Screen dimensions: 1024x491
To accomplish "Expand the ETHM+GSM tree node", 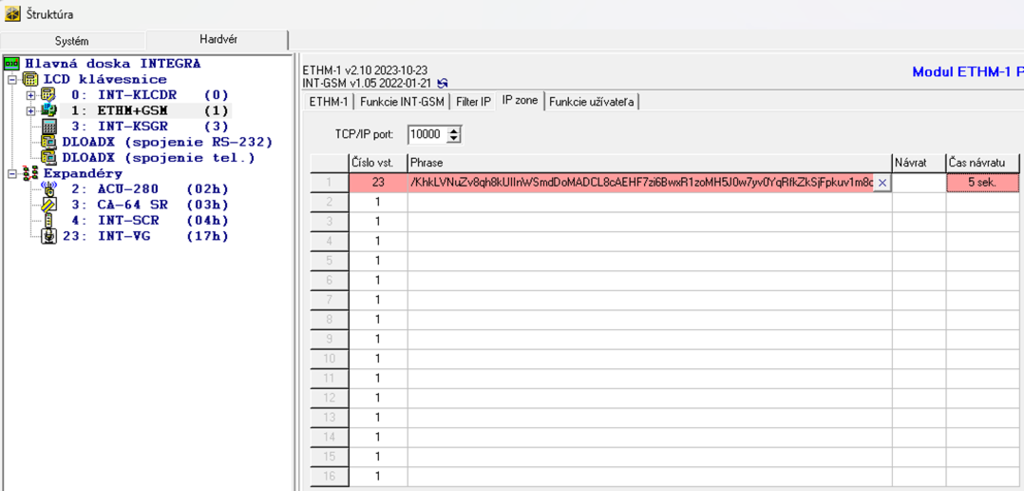I will coord(31,111).
